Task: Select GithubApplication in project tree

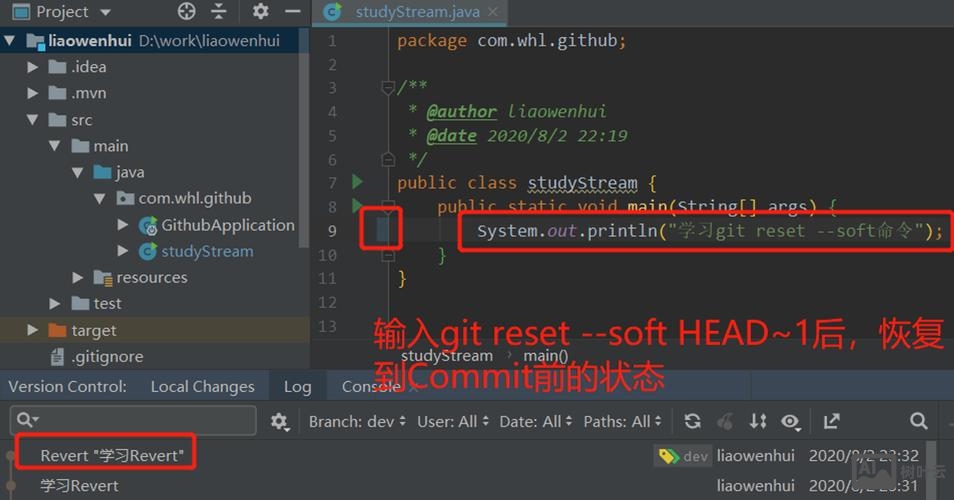Action: [228, 225]
